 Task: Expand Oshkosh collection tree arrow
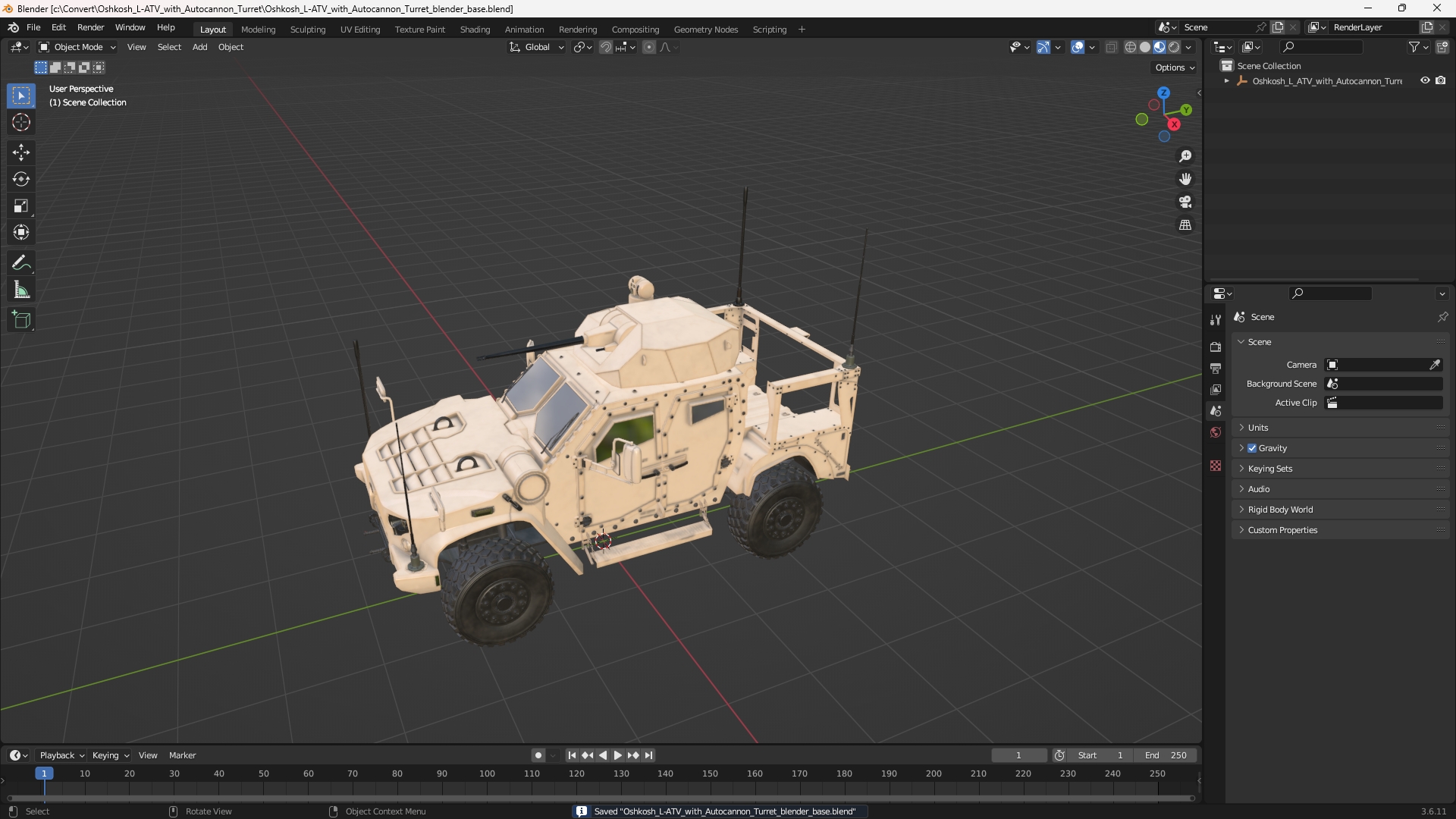pyautogui.click(x=1226, y=81)
